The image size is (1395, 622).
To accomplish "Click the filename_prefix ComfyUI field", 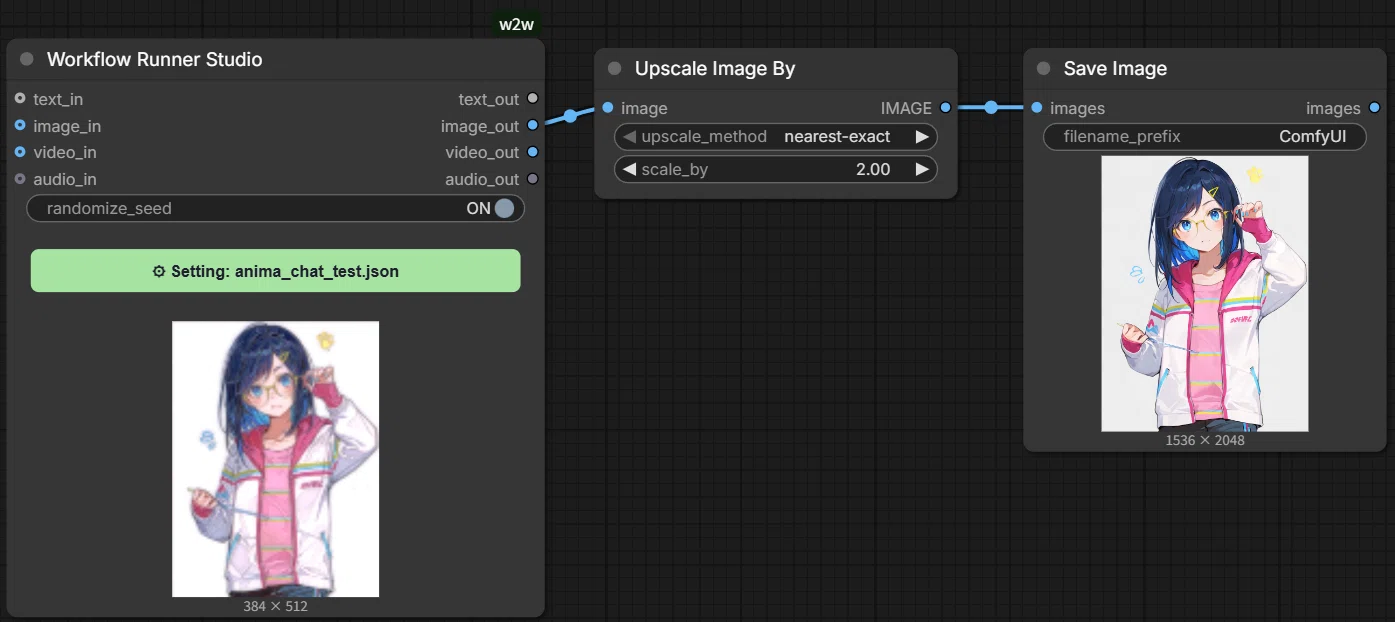I will [1205, 137].
